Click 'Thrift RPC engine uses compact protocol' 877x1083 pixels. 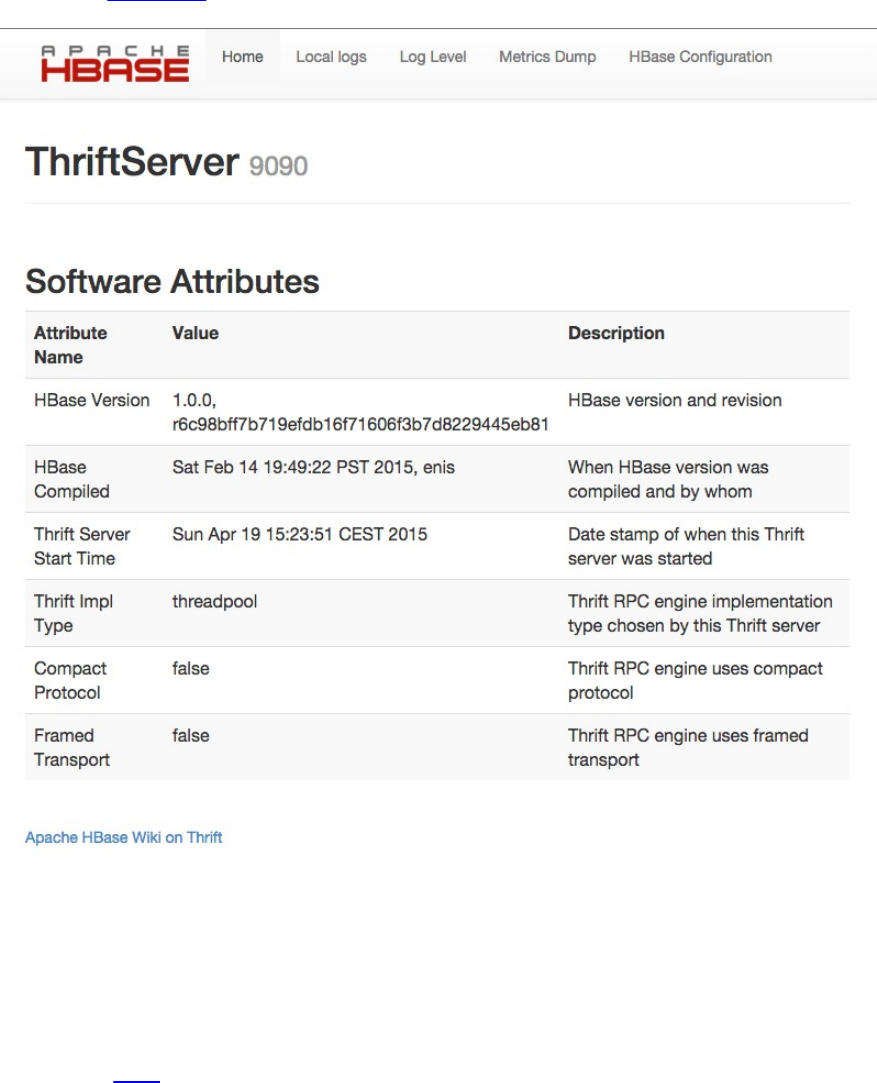click(695, 680)
